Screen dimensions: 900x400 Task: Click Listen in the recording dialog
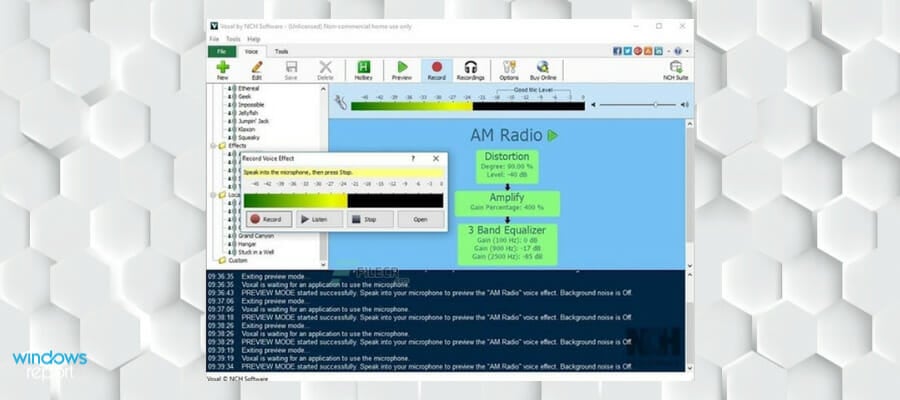click(320, 219)
